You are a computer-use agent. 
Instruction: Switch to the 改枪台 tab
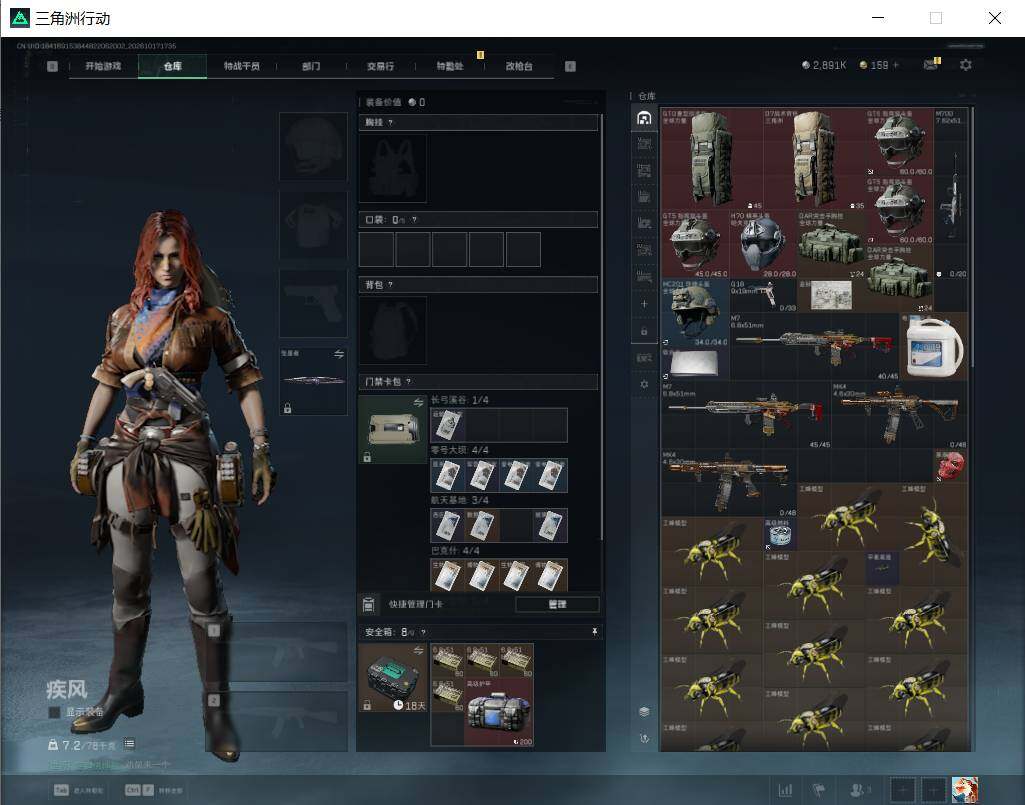click(x=519, y=66)
